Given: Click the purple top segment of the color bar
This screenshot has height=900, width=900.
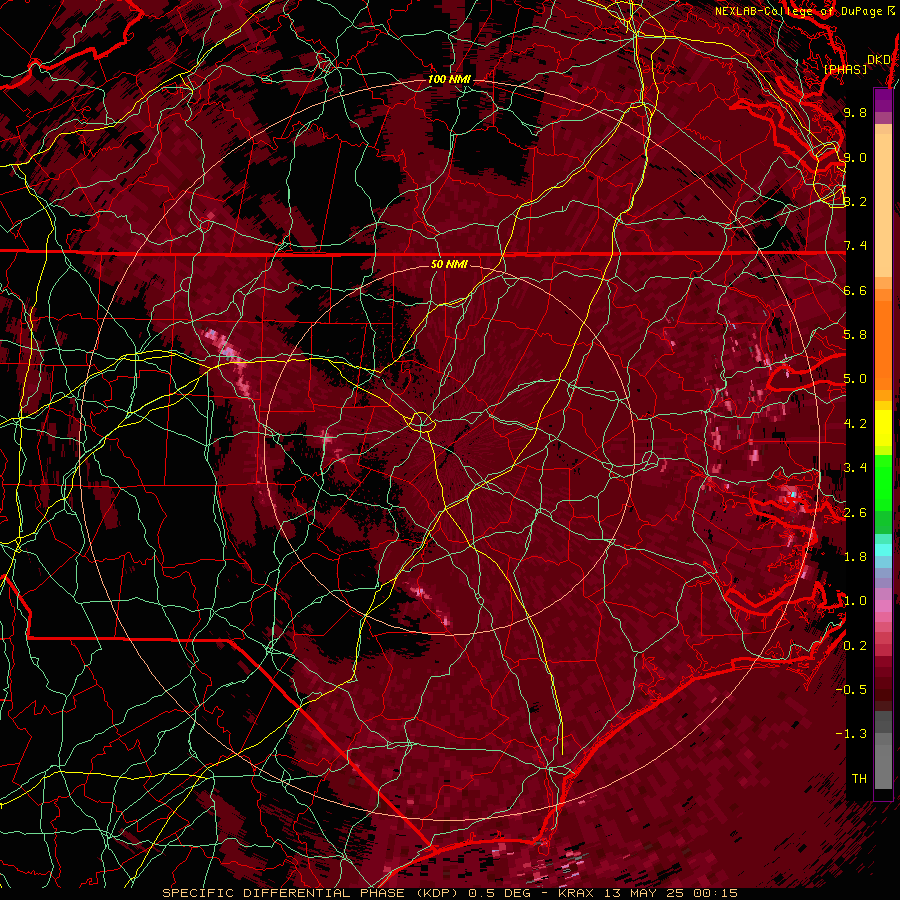Looking at the screenshot, I should [883, 100].
